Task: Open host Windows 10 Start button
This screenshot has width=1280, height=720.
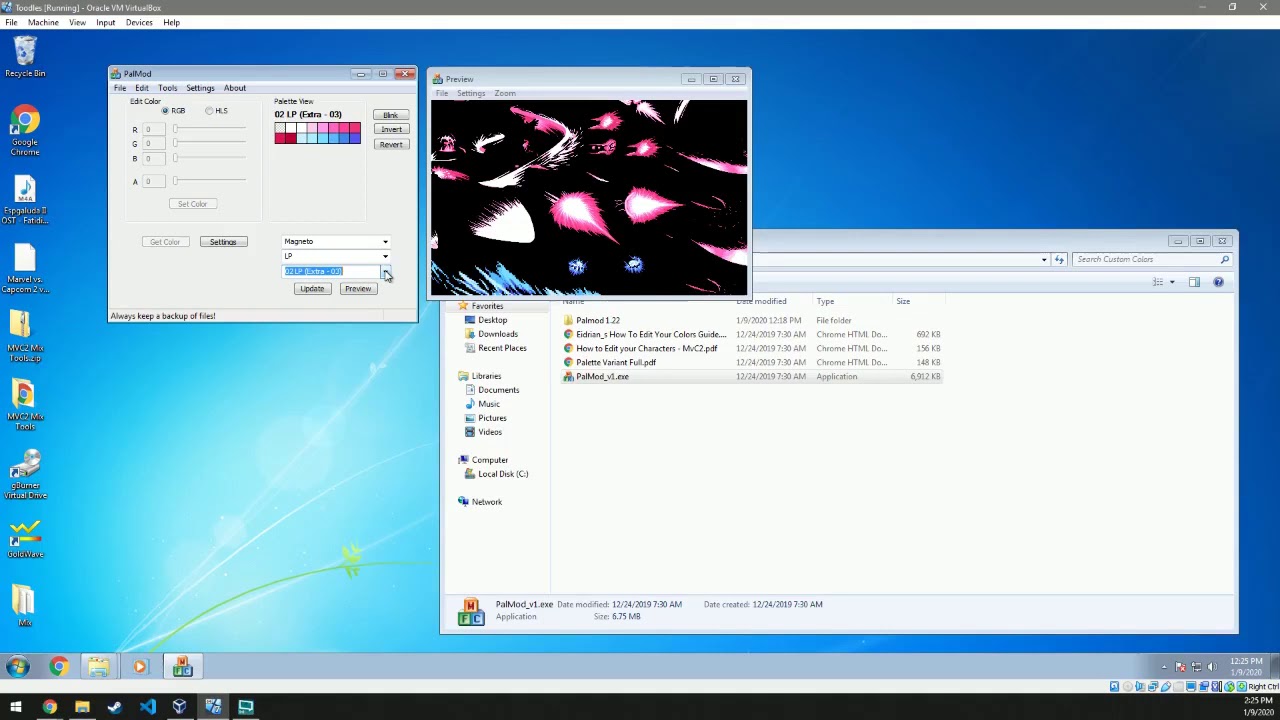Action: (14, 707)
